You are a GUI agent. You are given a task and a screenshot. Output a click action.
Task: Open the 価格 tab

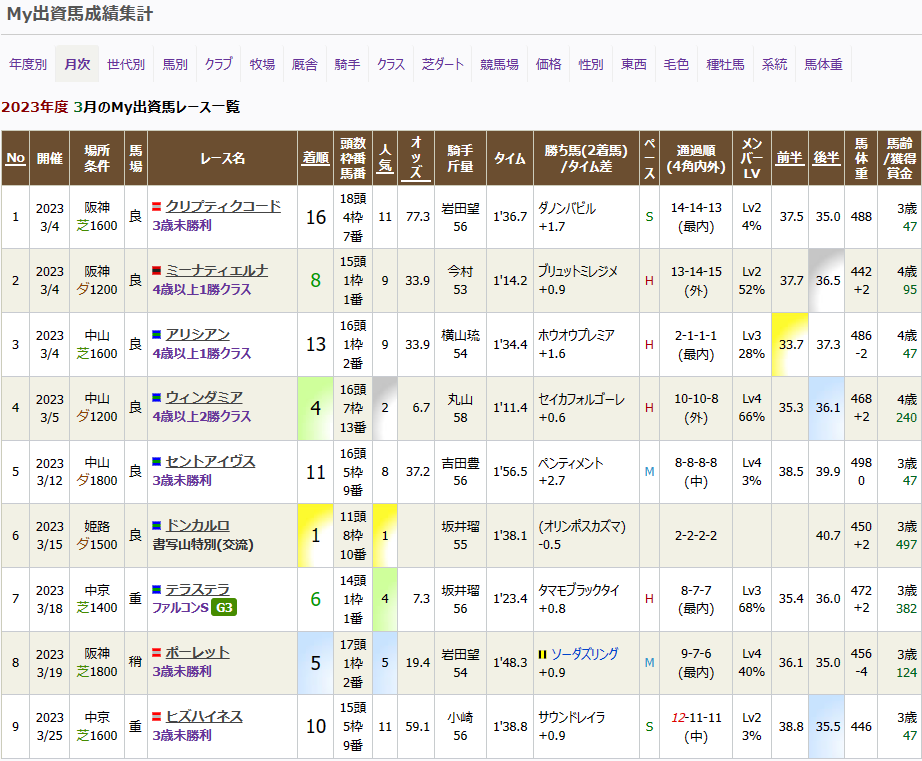(x=549, y=64)
